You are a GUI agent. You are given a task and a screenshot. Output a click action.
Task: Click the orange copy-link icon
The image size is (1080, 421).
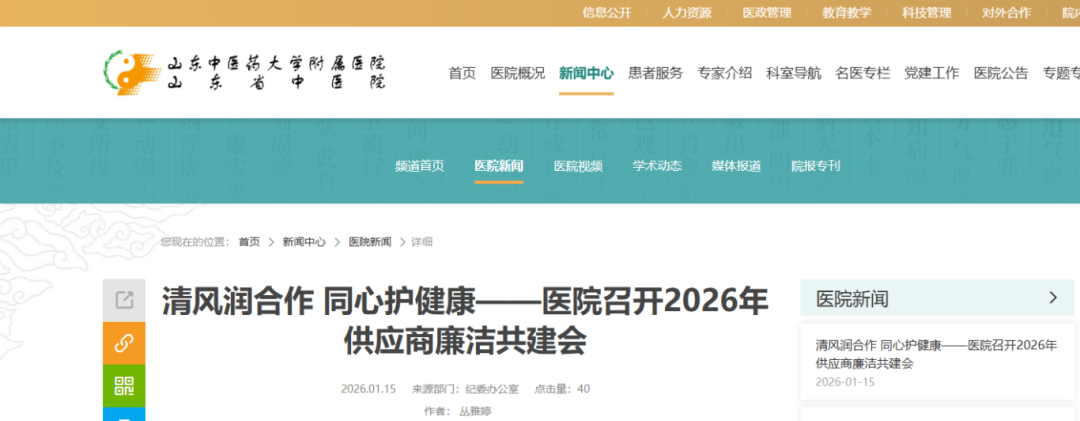point(124,343)
